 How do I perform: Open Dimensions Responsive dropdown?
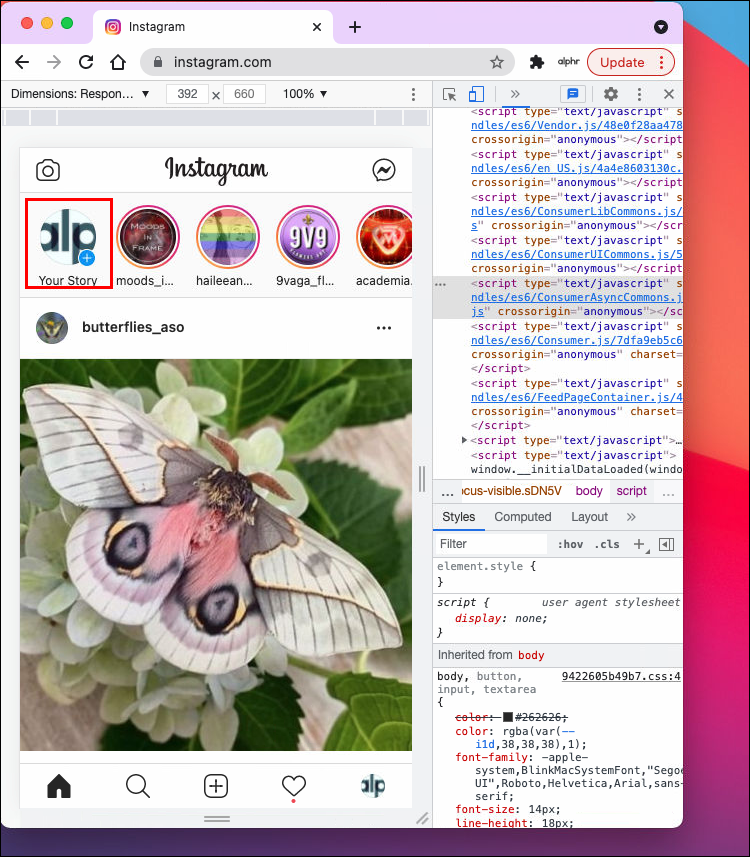click(80, 94)
